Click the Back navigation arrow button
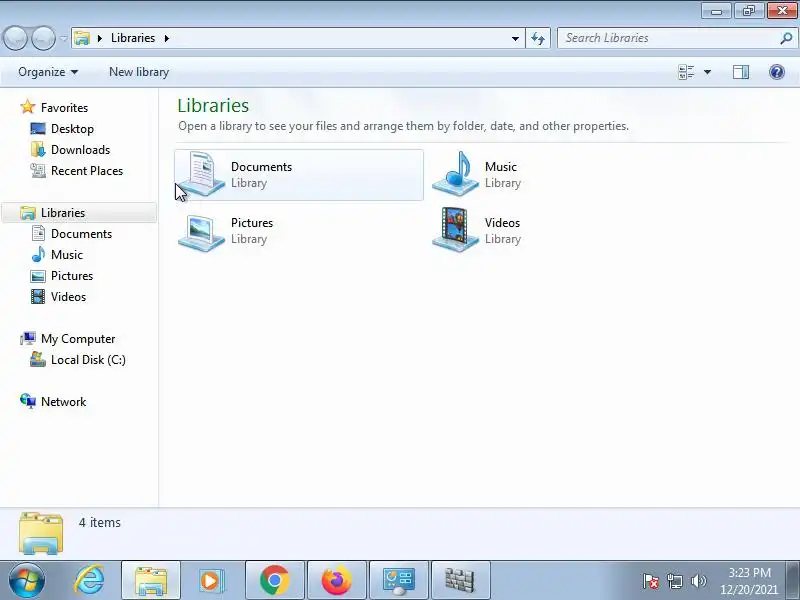800x600 pixels. pyautogui.click(x=15, y=38)
